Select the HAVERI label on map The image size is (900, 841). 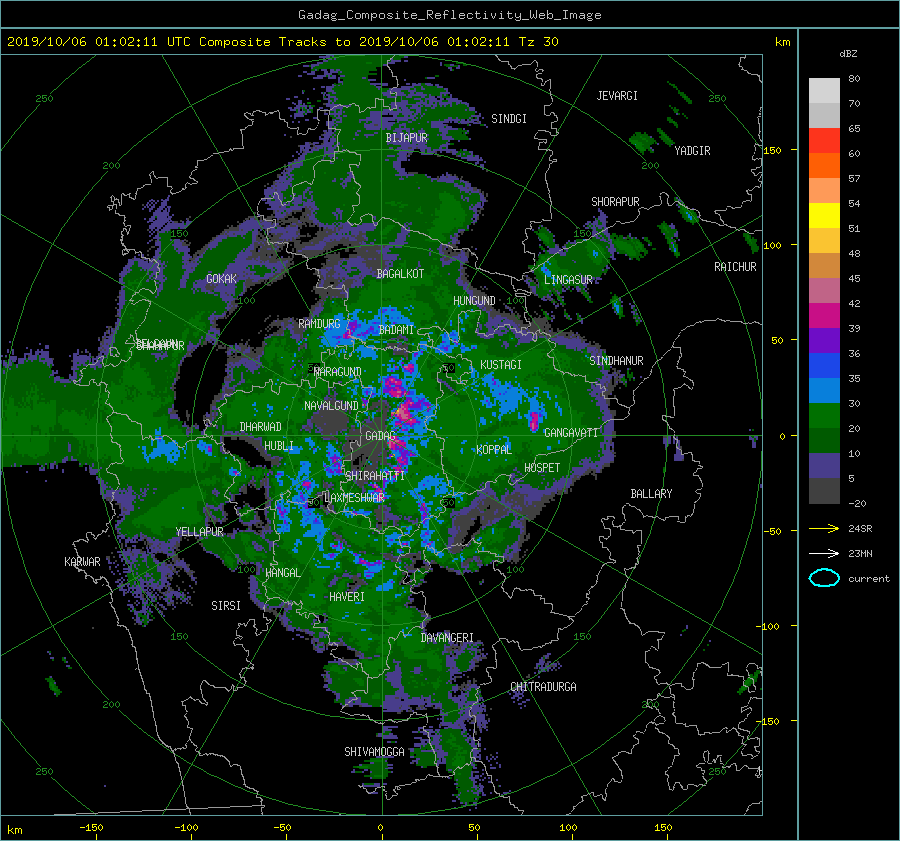pyautogui.click(x=347, y=597)
